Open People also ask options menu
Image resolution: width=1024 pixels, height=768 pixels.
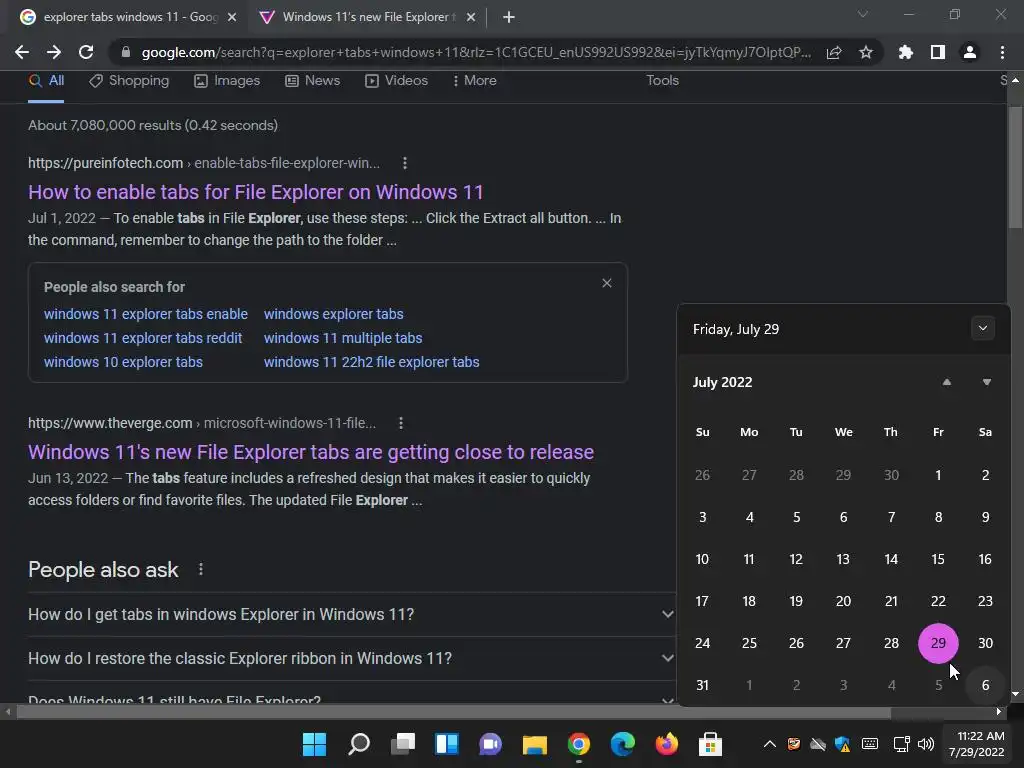(x=201, y=569)
